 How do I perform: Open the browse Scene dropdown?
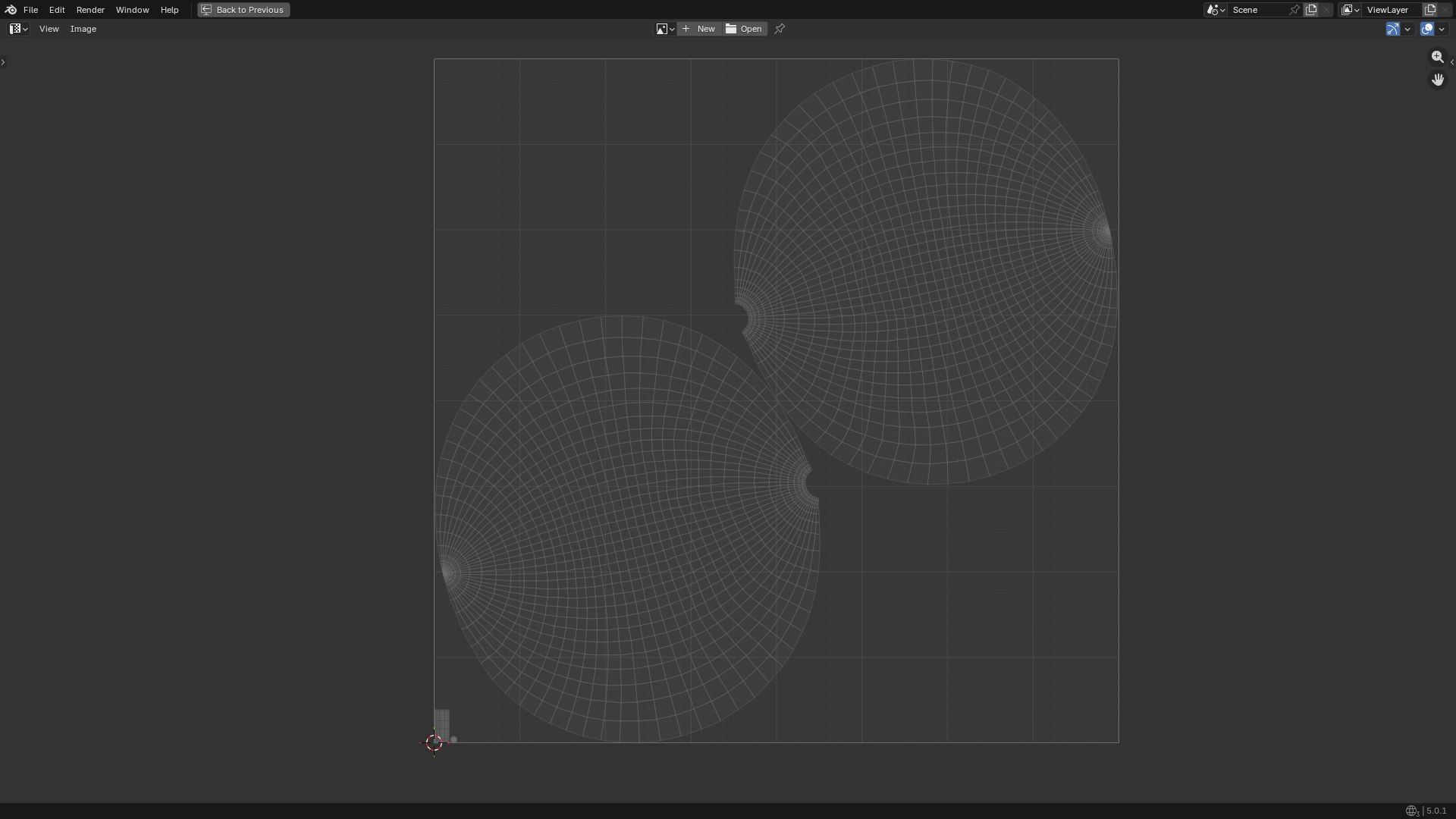point(1216,10)
